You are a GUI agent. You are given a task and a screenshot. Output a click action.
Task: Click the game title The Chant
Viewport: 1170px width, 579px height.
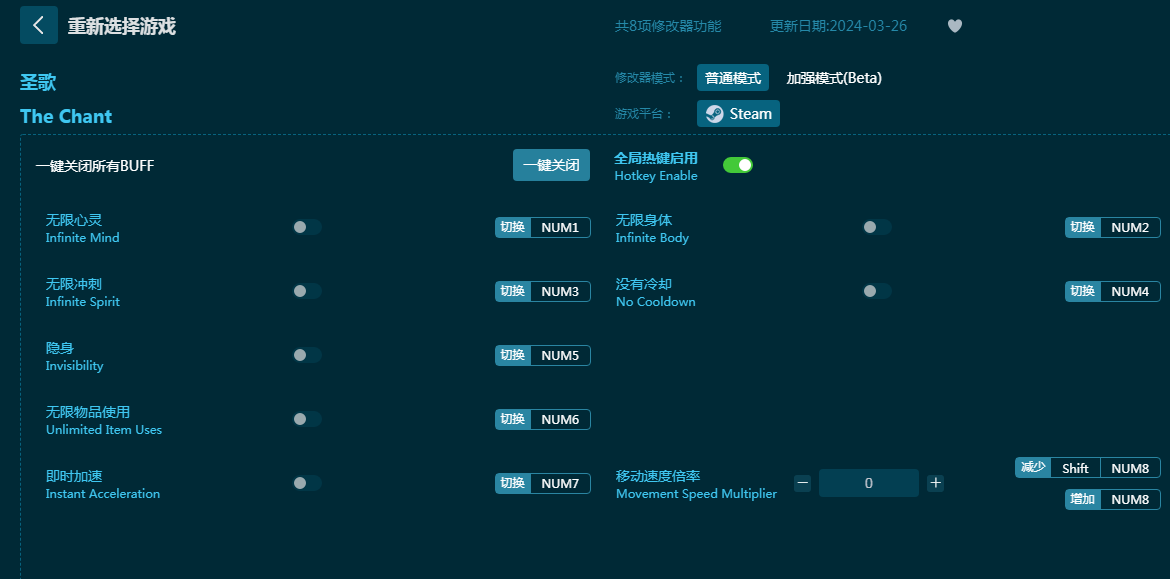(66, 116)
